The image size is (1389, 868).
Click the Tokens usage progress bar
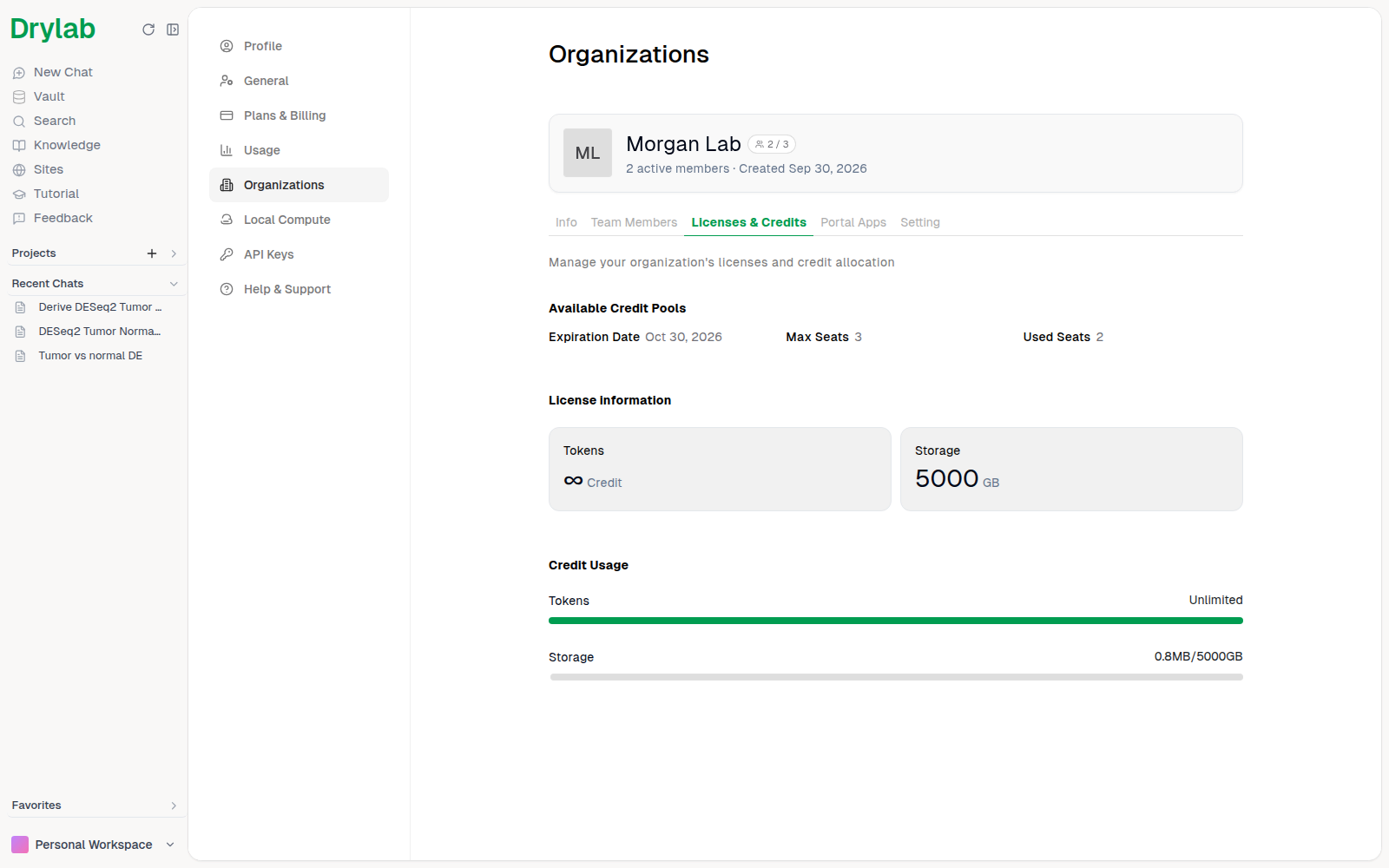[896, 621]
